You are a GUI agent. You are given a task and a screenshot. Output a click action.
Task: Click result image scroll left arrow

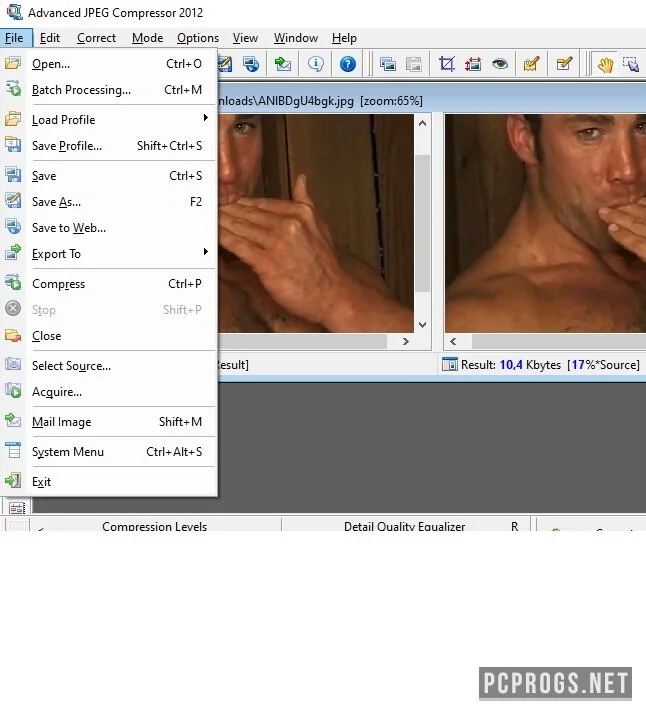point(453,342)
